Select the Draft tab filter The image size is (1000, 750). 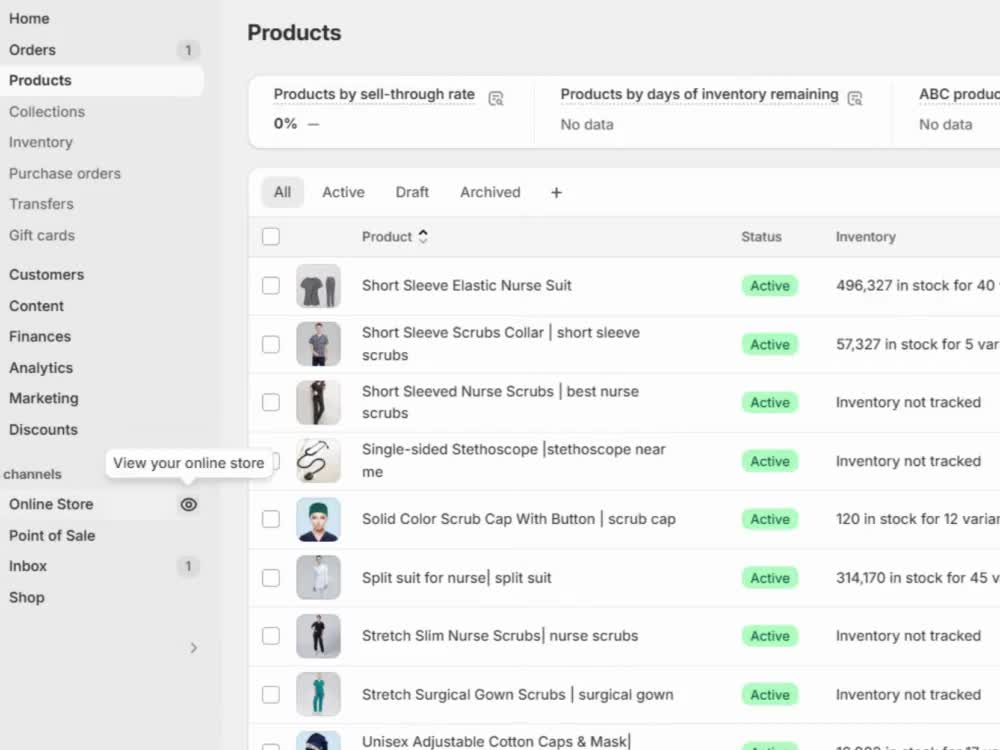pos(412,193)
